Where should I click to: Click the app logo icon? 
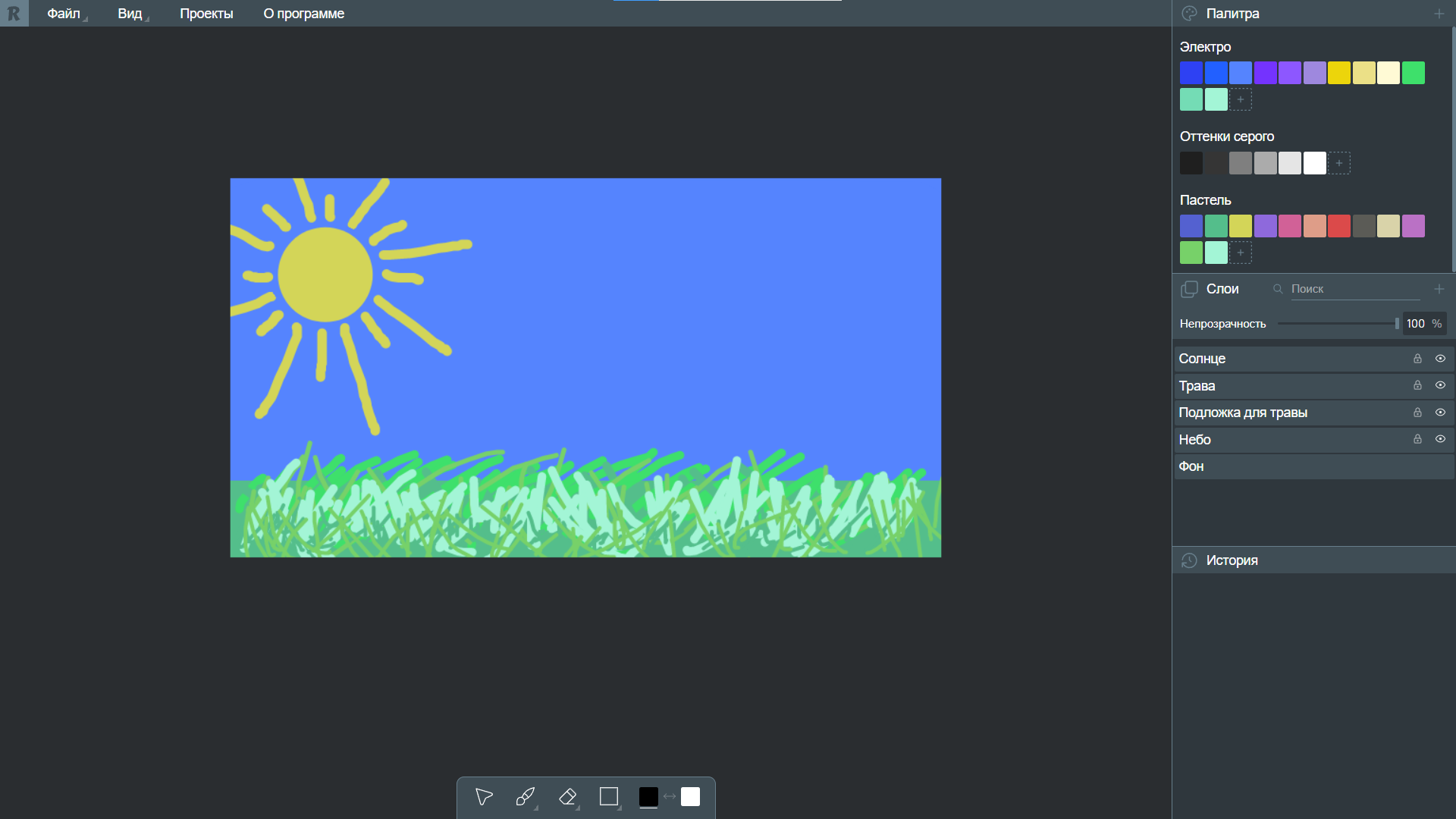point(14,14)
